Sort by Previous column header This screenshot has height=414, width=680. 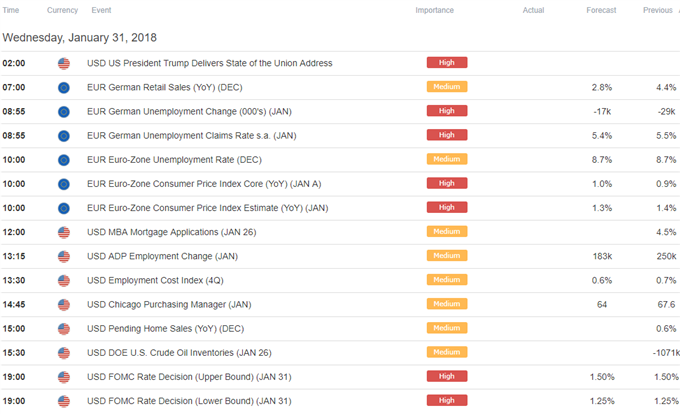657,10
